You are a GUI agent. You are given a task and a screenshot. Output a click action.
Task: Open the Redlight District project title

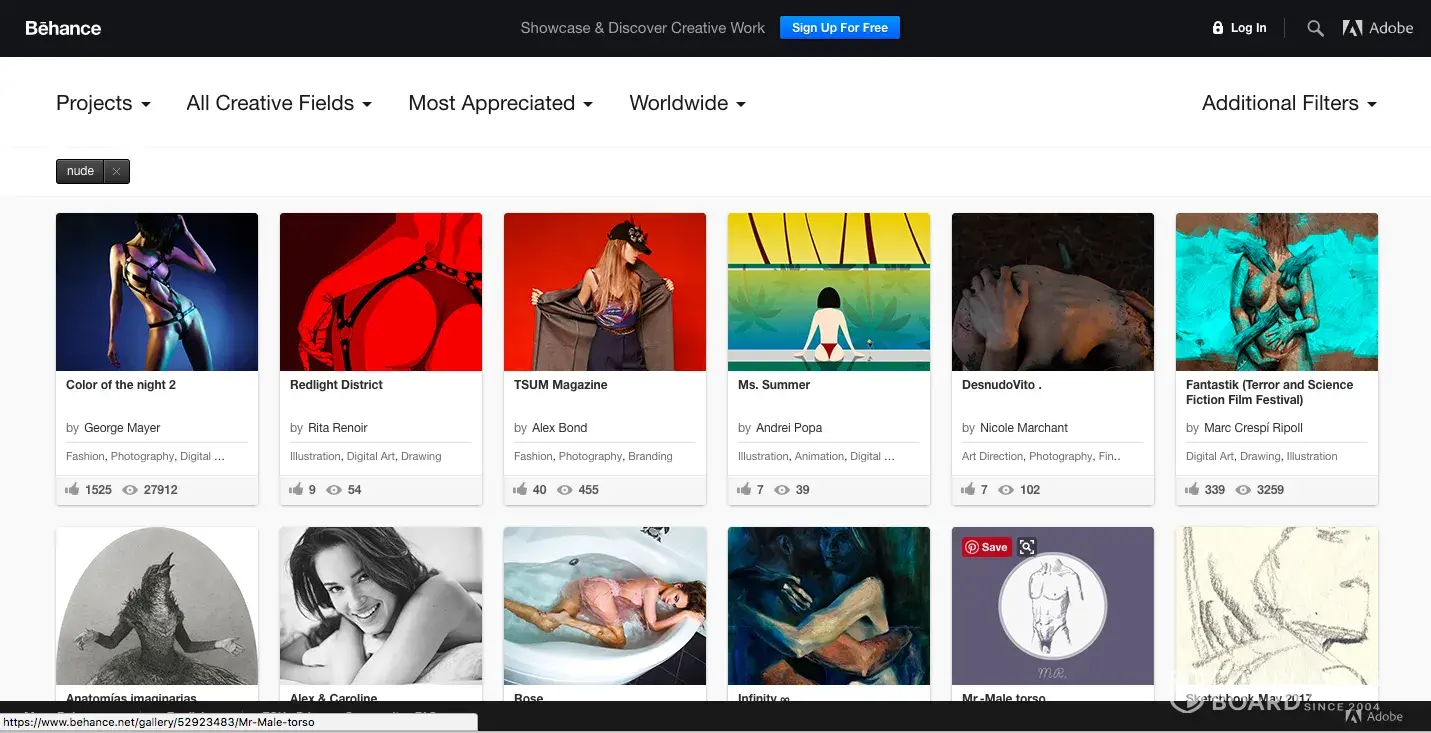[x=336, y=385]
